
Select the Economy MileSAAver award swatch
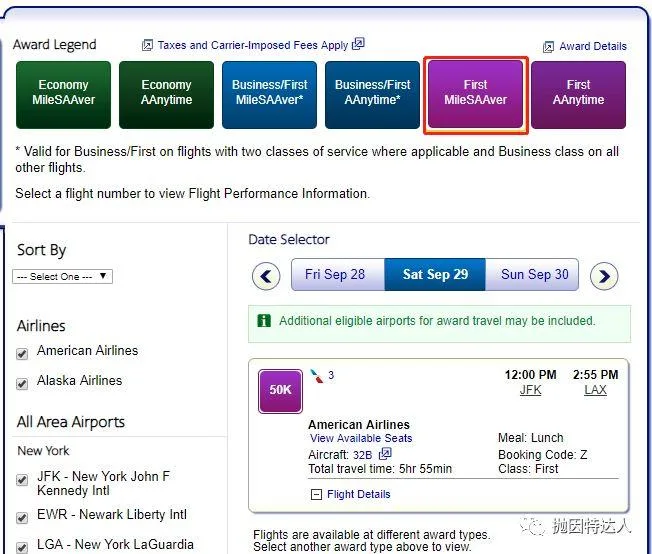(63, 93)
